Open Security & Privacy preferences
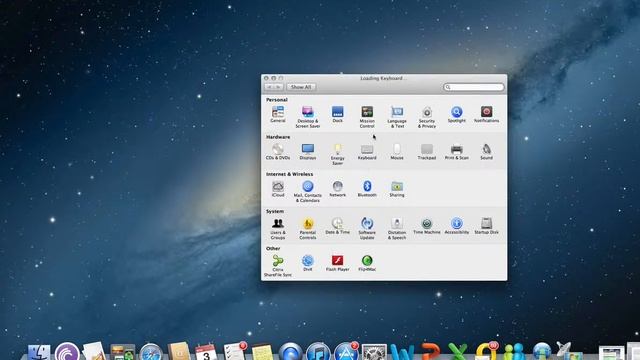640x360 pixels. point(427,117)
